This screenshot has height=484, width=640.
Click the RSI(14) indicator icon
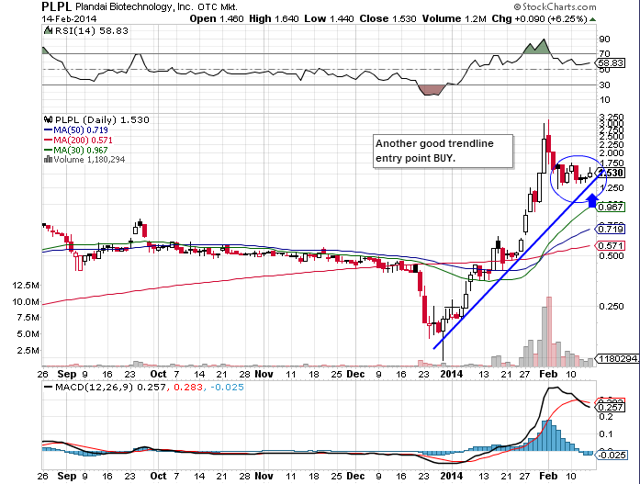pos(48,30)
